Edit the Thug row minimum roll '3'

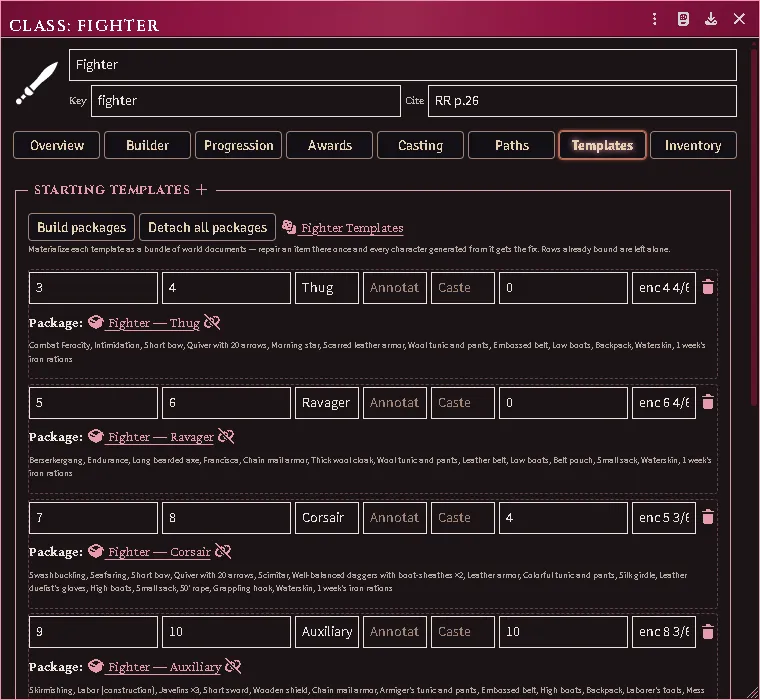point(93,287)
